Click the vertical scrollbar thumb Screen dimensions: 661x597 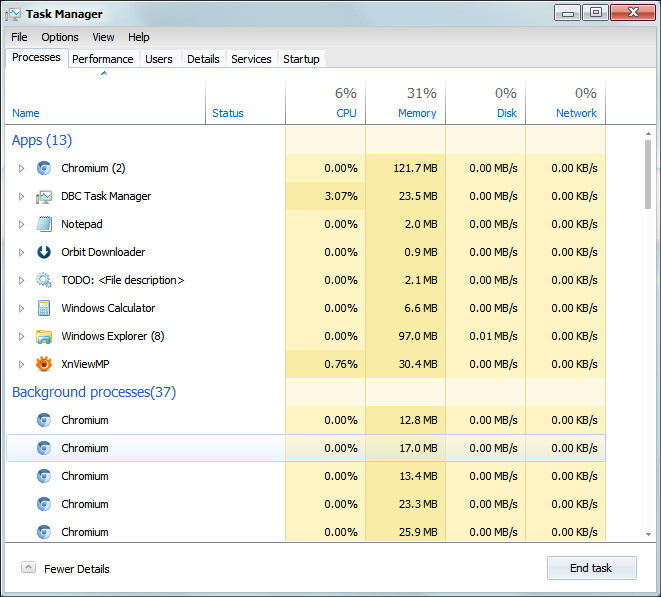648,174
